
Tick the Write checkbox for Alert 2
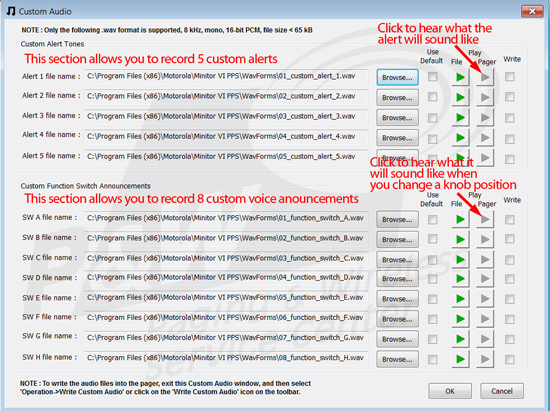[x=510, y=97]
